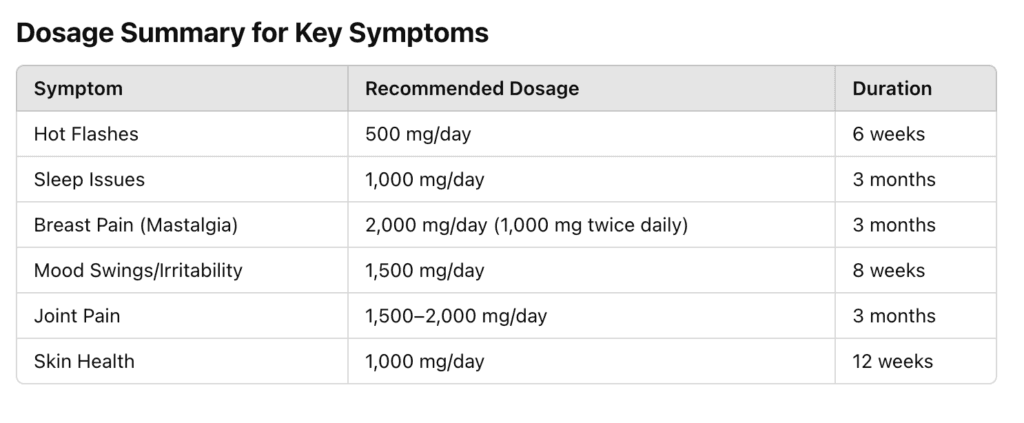Click the 2,000 mg/day twice daily dosage cell
Viewport: 1024px width, 423px height.
591,225
